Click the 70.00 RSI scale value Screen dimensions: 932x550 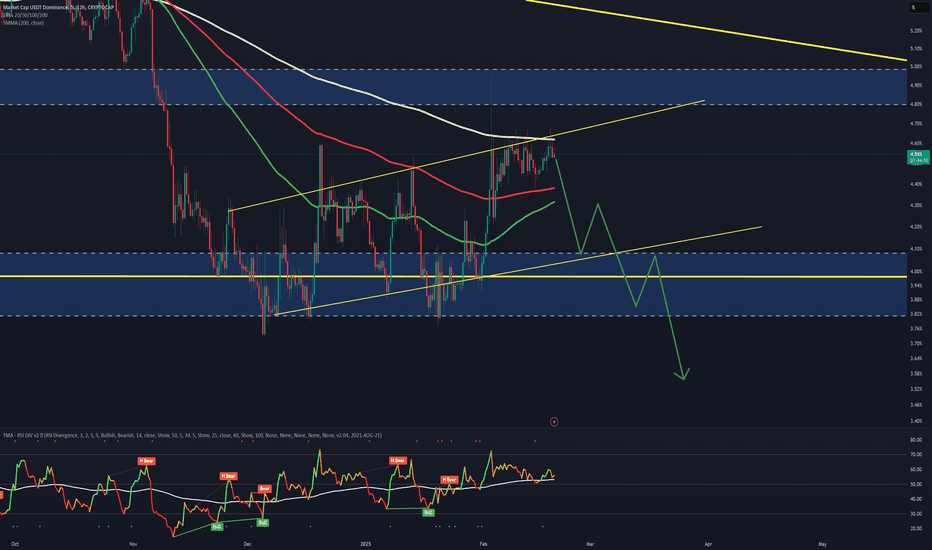tap(916, 454)
